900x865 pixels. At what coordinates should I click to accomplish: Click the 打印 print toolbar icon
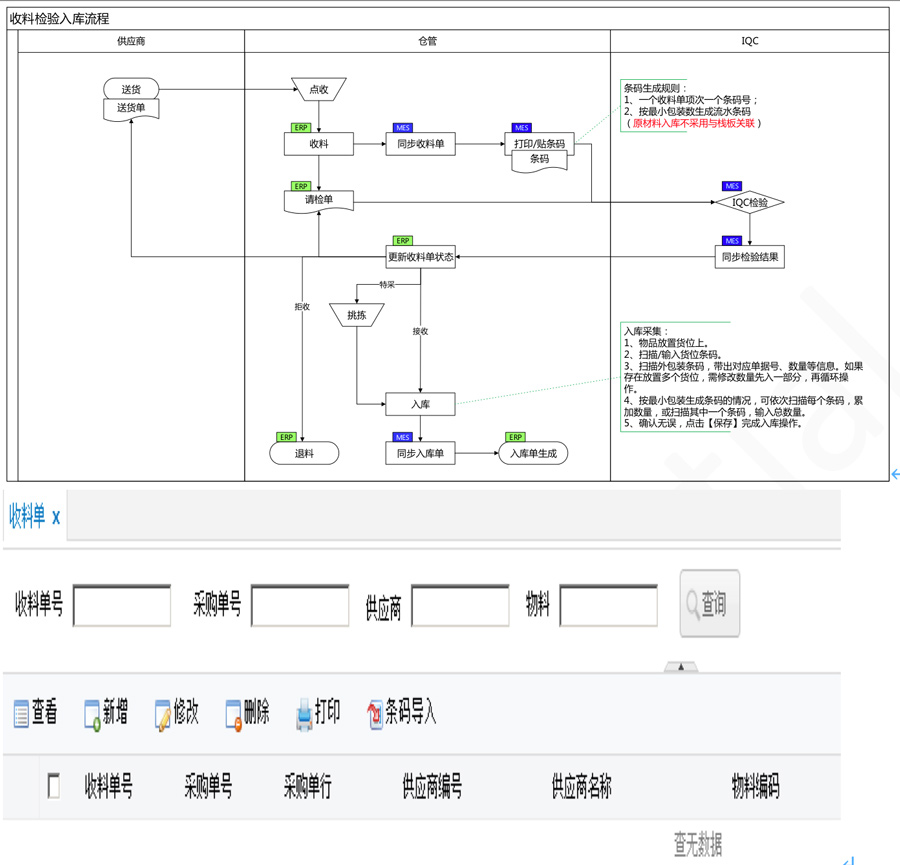[304, 715]
